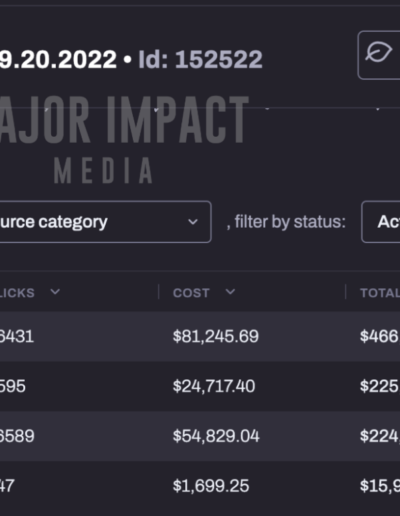Image resolution: width=400 pixels, height=516 pixels.
Task: Click the total in the $1,699.25 row
Action: pos(380,486)
